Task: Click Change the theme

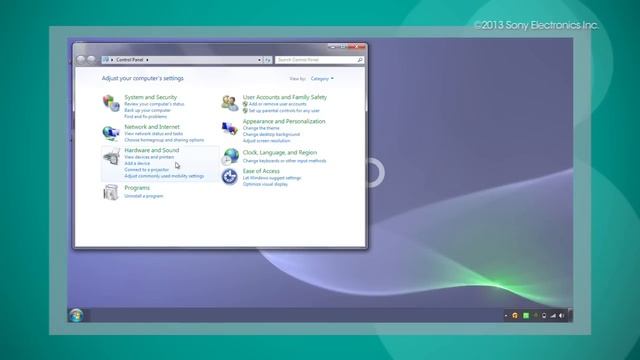Action: [x=261, y=128]
